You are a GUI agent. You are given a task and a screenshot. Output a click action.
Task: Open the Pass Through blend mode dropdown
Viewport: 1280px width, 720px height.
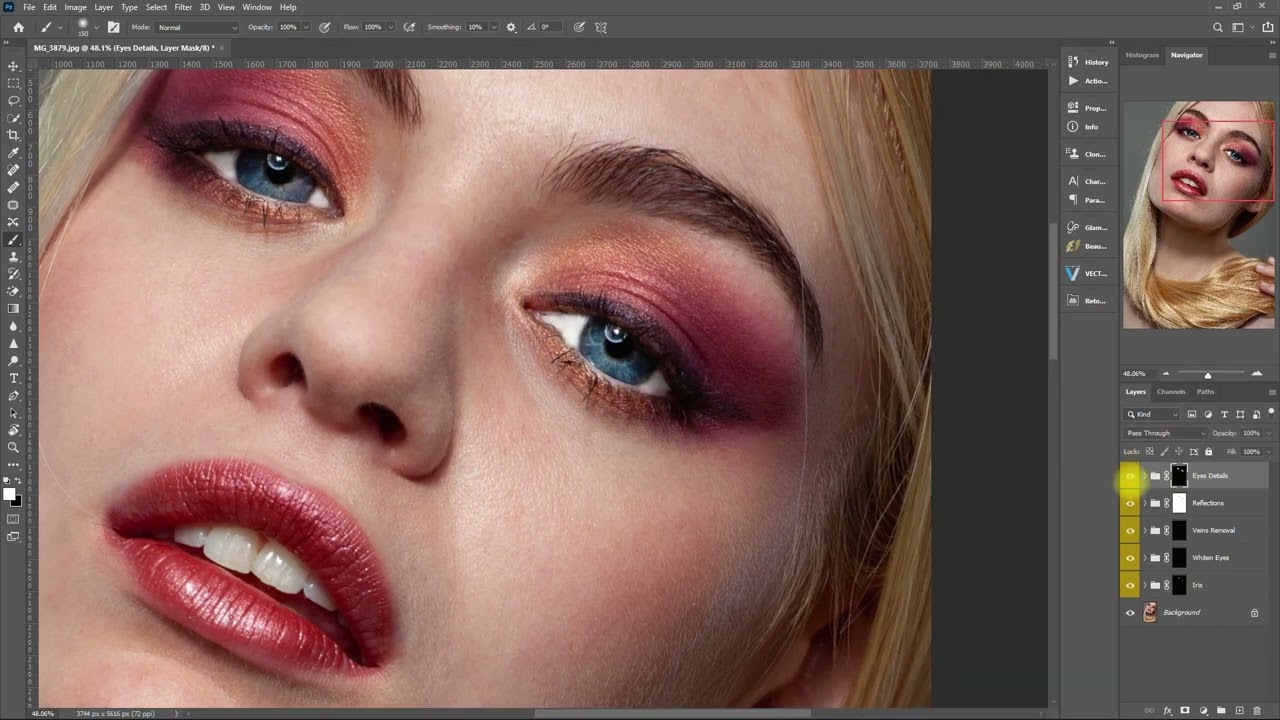click(x=1165, y=433)
